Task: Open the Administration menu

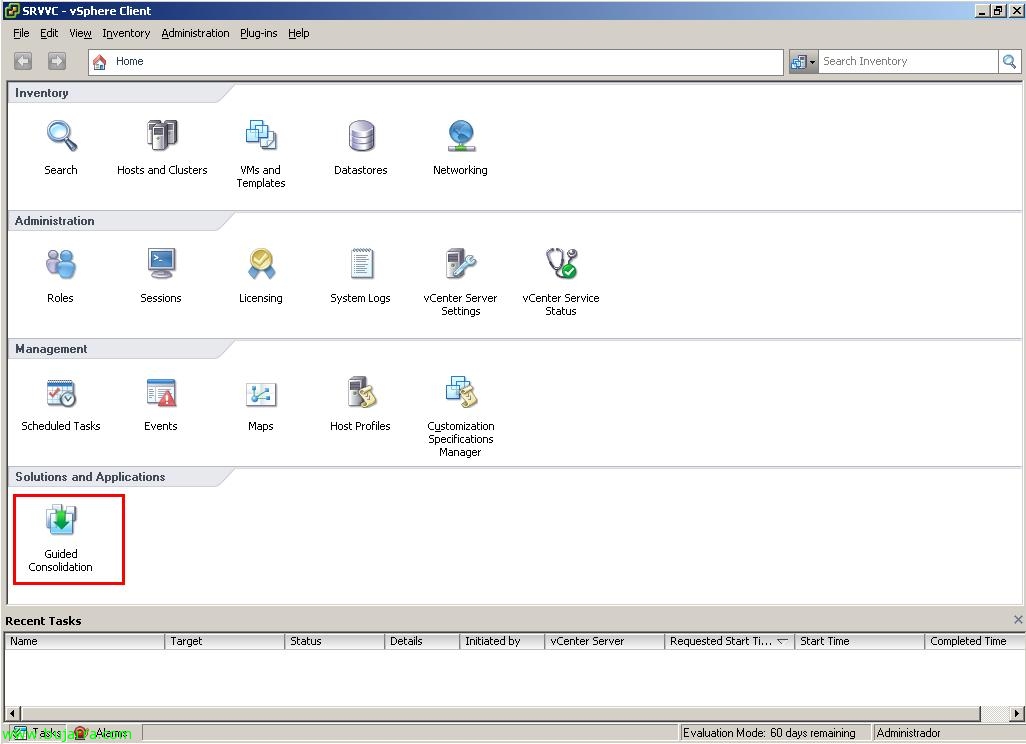Action: coord(195,33)
